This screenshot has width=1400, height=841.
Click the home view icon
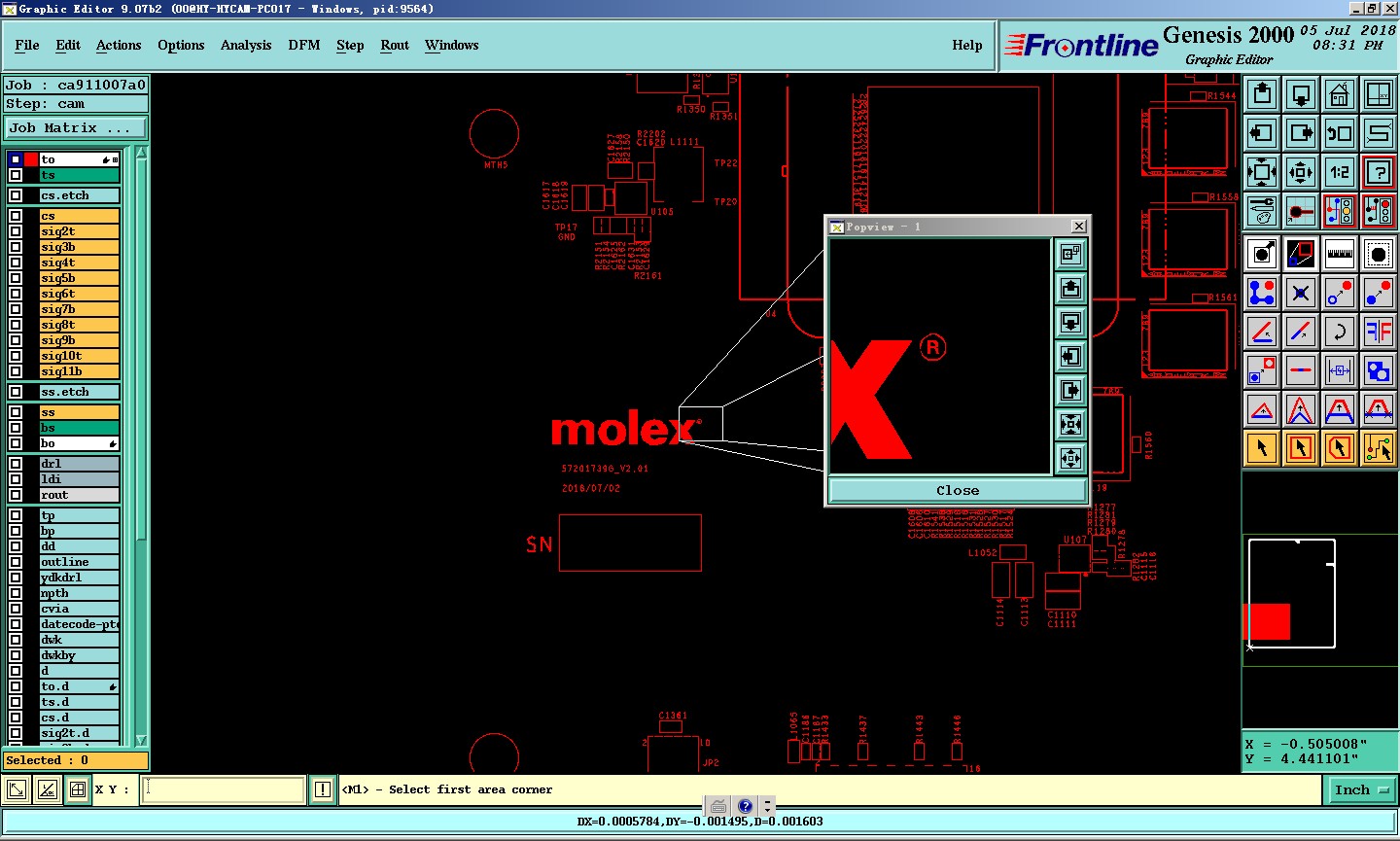1340,94
